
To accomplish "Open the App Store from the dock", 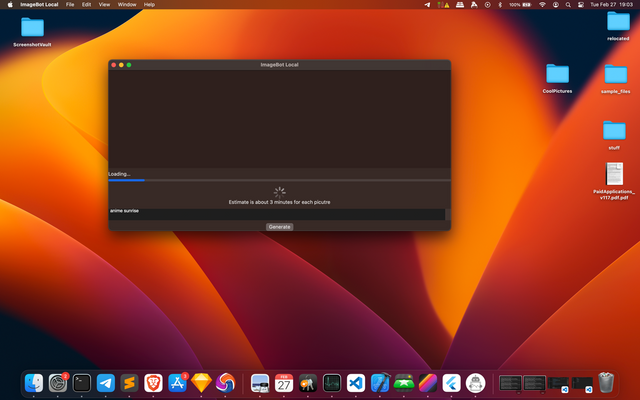I will tap(178, 383).
